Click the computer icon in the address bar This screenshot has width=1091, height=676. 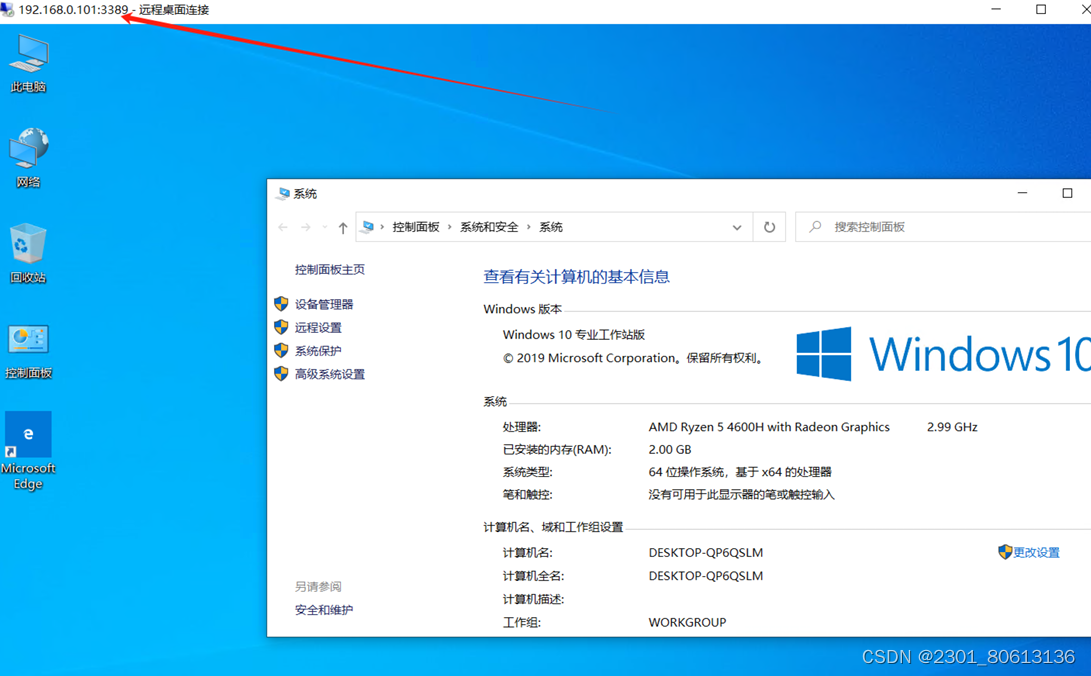(x=368, y=227)
